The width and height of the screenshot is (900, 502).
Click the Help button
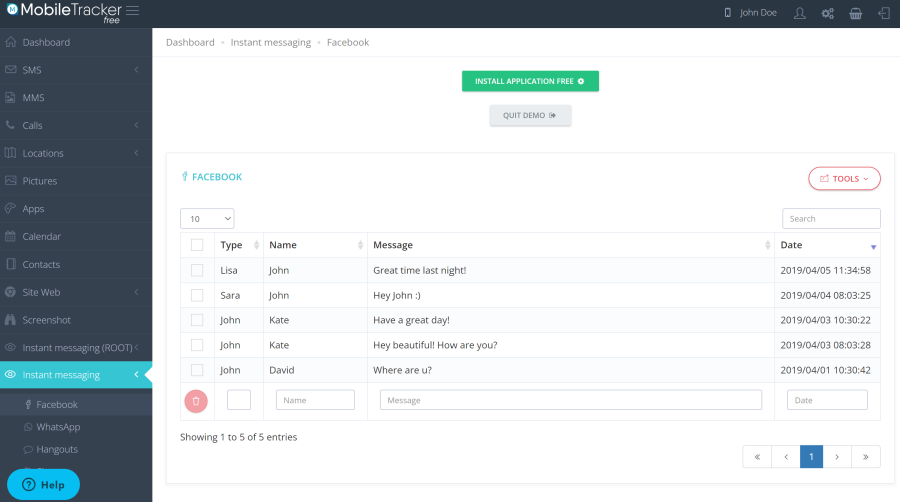(43, 485)
